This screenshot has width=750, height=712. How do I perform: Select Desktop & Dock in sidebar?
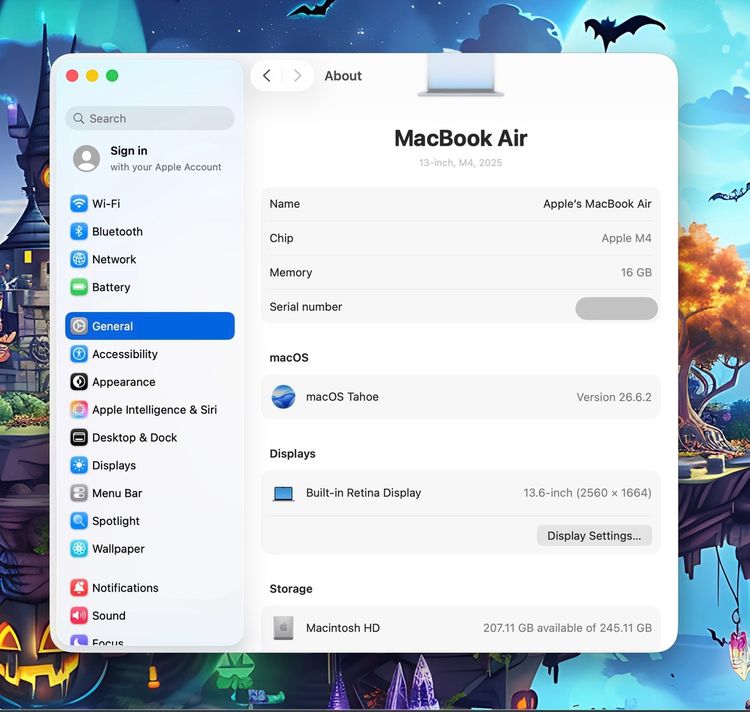150,438
